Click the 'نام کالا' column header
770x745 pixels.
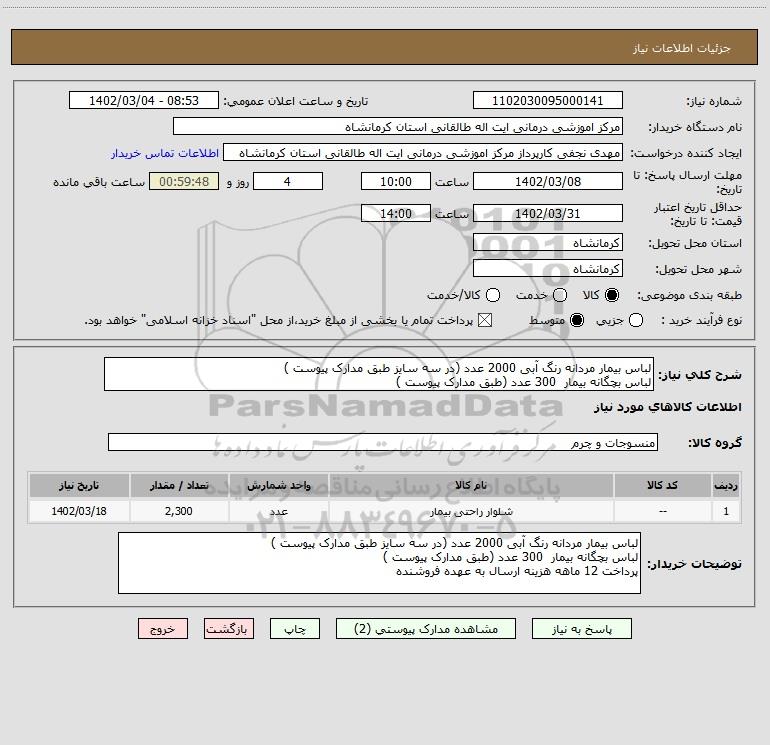(x=471, y=485)
